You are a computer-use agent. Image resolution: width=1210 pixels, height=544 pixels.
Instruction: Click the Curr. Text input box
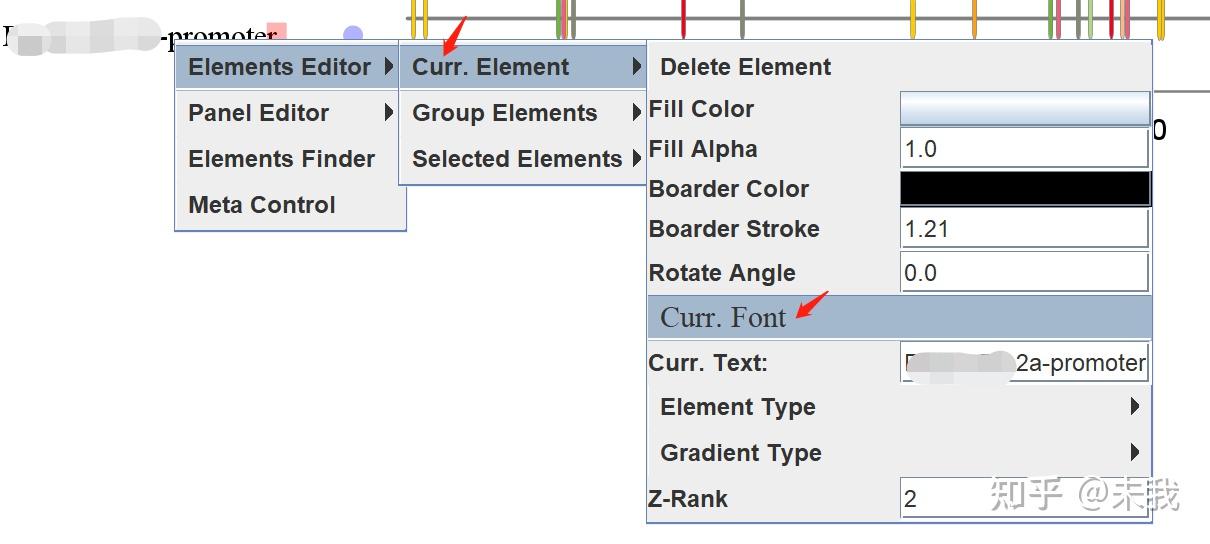pos(1024,363)
